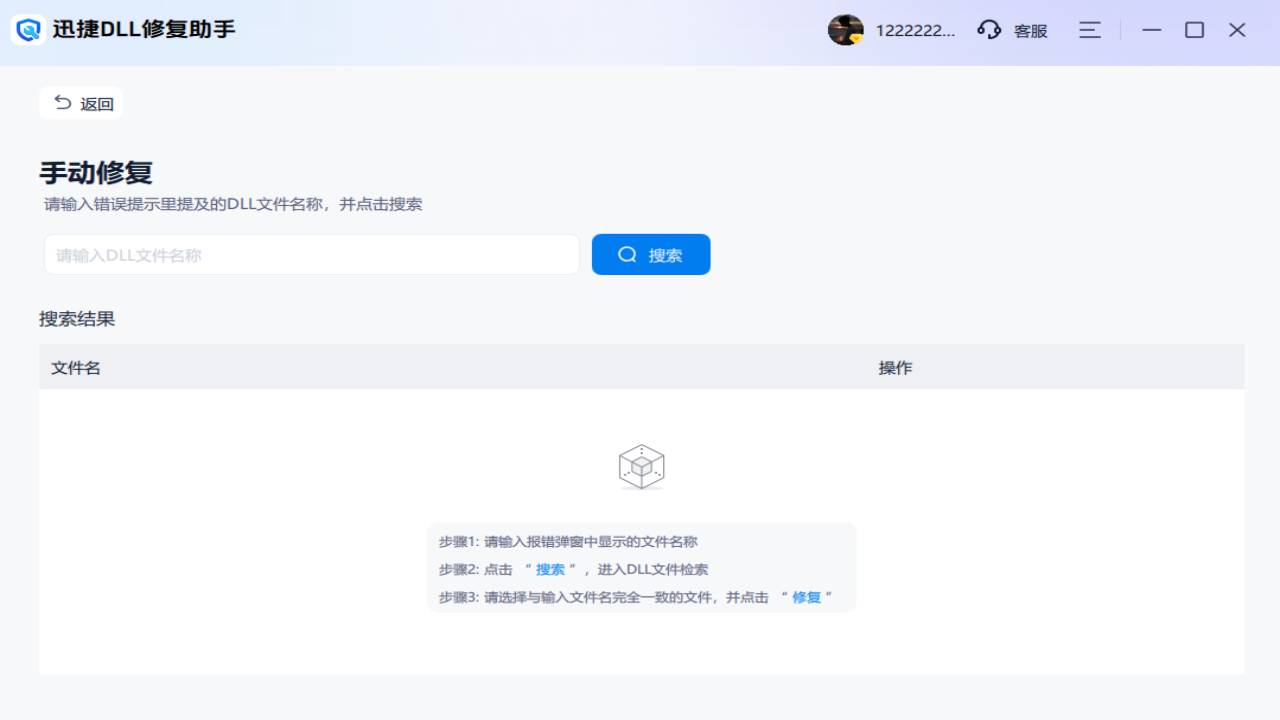Close the DLL repair assistant window

pyautogui.click(x=1237, y=30)
